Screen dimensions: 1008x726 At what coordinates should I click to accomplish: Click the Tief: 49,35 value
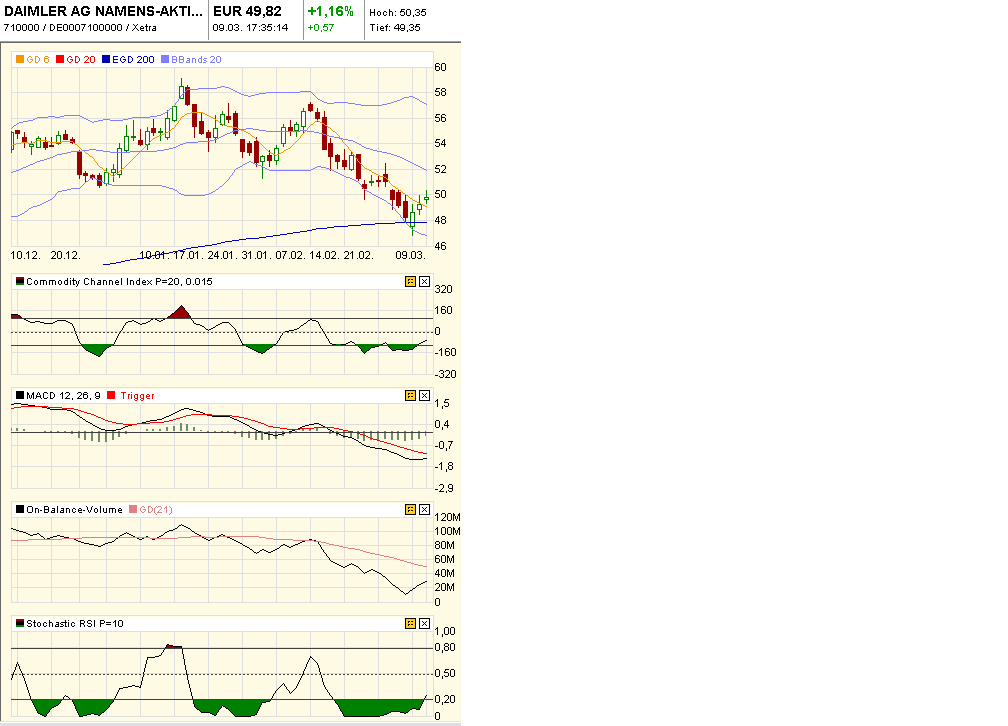coord(395,28)
